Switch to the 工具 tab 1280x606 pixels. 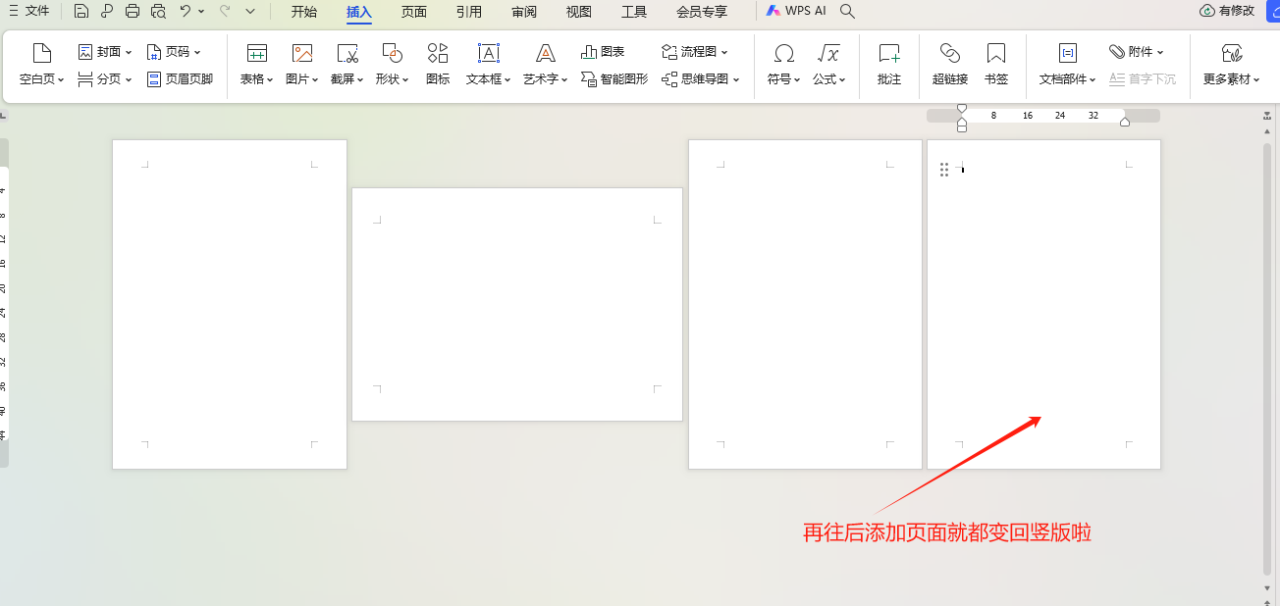(634, 12)
